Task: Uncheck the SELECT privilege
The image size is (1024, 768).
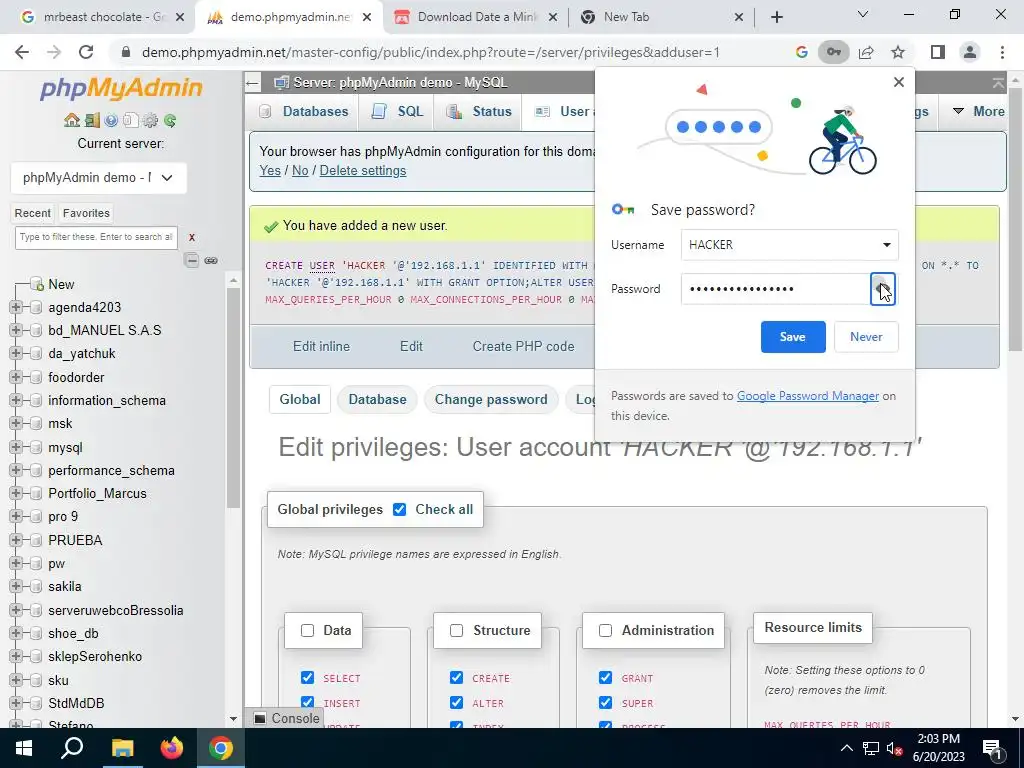Action: tap(307, 677)
